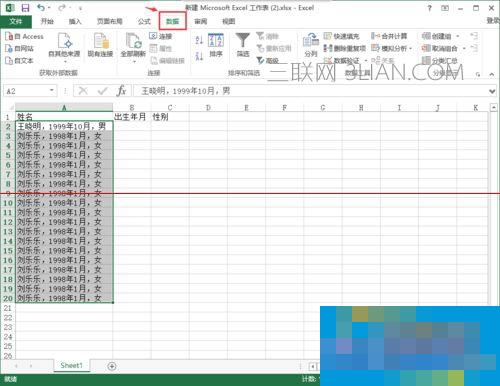Click cell B1 出生年月
The height and width of the screenshot is (386, 500).
132,117
